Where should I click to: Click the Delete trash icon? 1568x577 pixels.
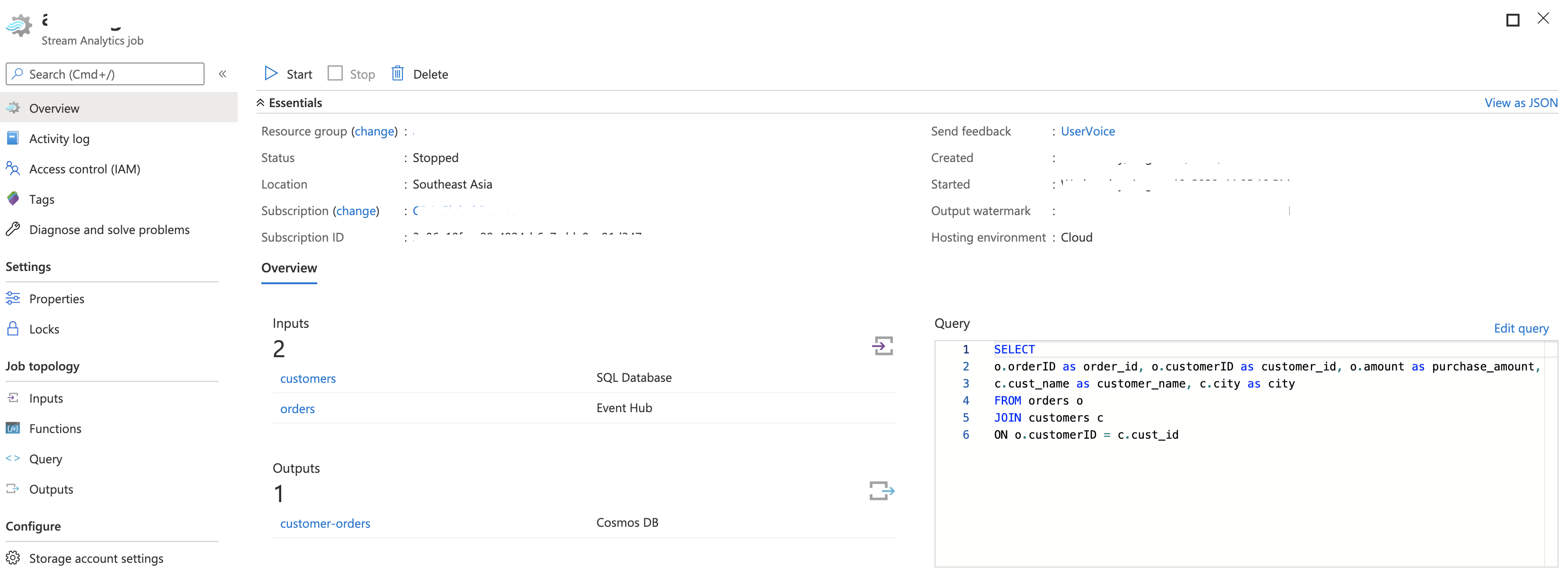click(x=398, y=74)
